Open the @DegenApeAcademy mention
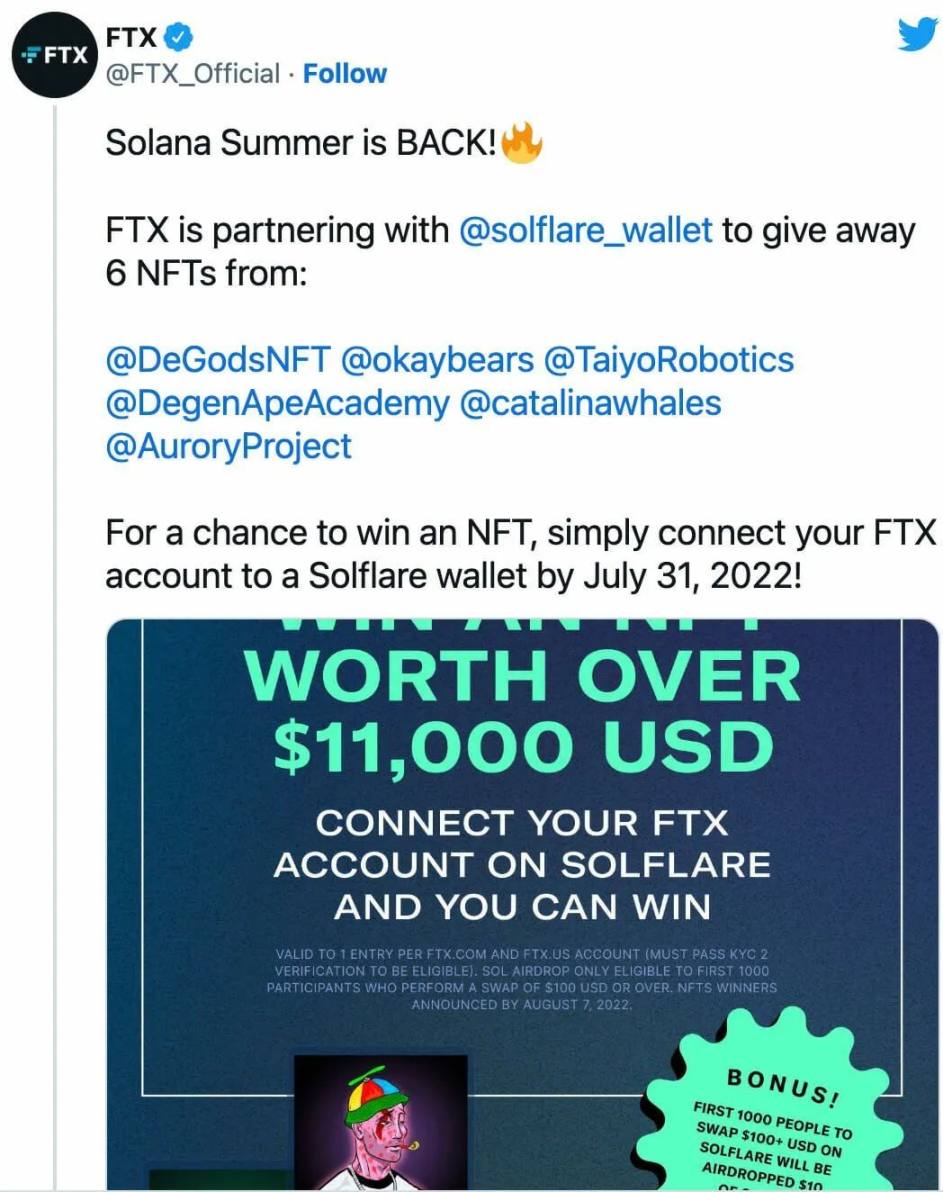This screenshot has height=1192, width=943. pos(277,404)
